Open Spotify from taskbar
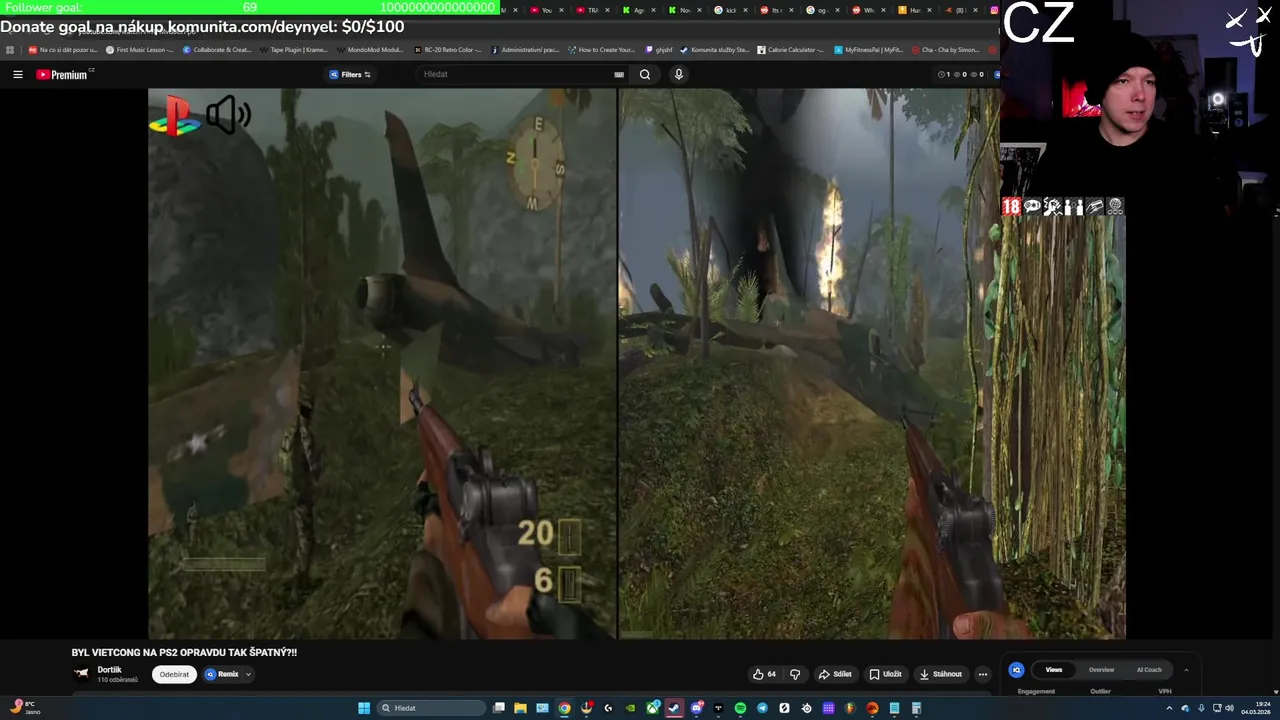Viewport: 1280px width, 720px height. 740,708
